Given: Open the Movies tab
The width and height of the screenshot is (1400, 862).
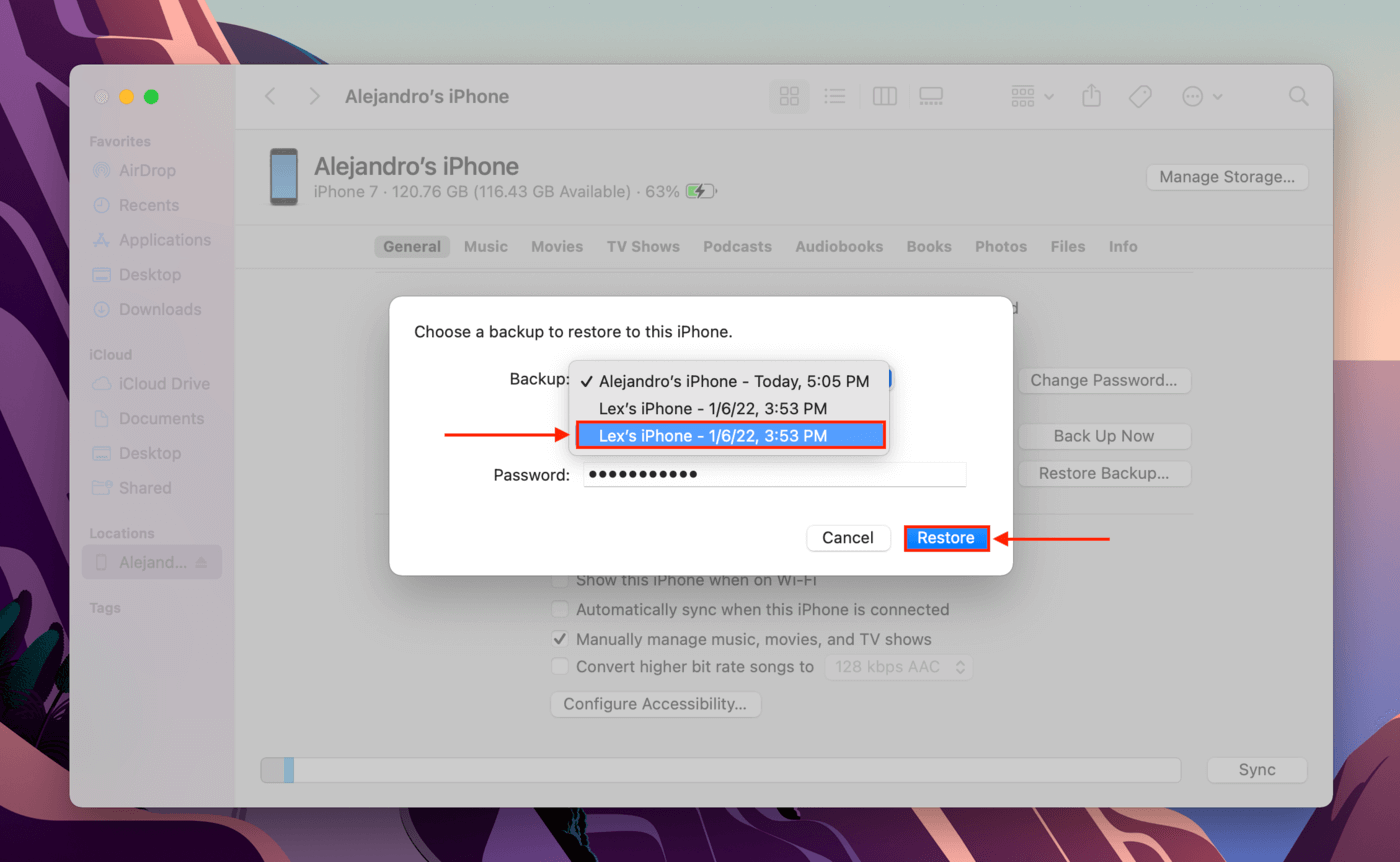Looking at the screenshot, I should coord(557,247).
